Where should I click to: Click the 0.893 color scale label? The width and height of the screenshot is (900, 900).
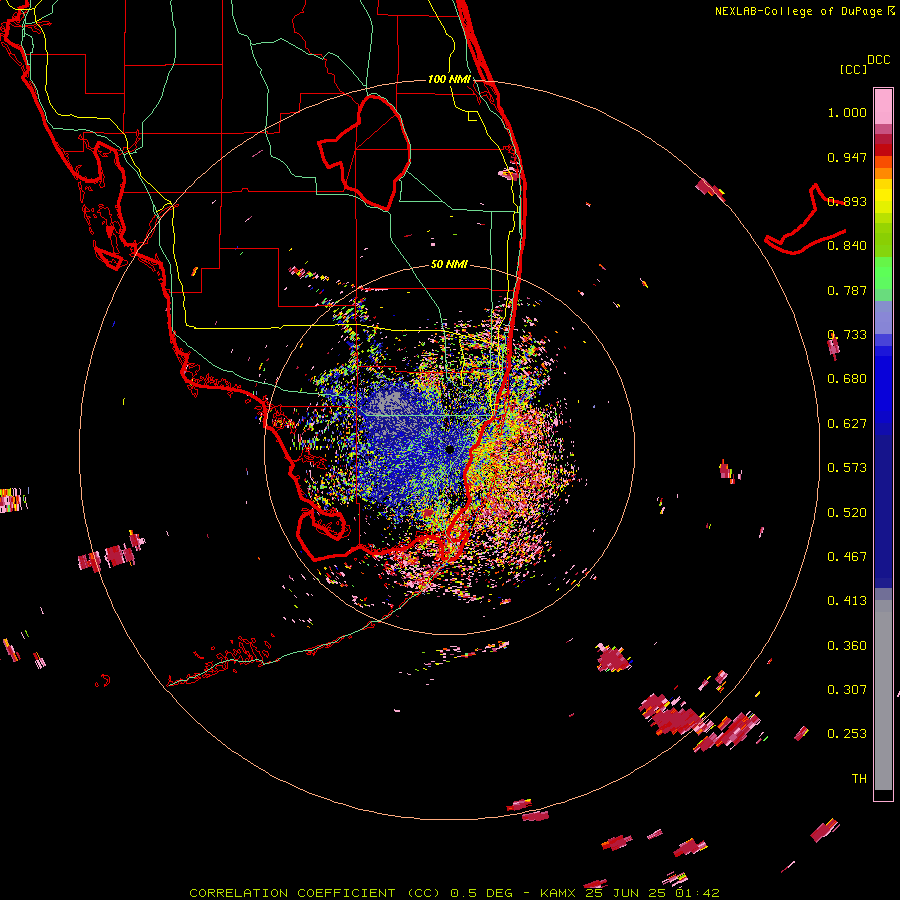(847, 201)
